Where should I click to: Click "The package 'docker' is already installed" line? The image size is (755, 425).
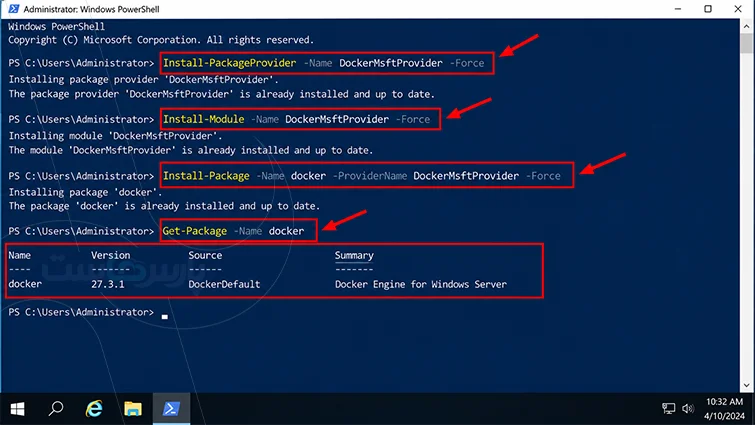pos(164,206)
